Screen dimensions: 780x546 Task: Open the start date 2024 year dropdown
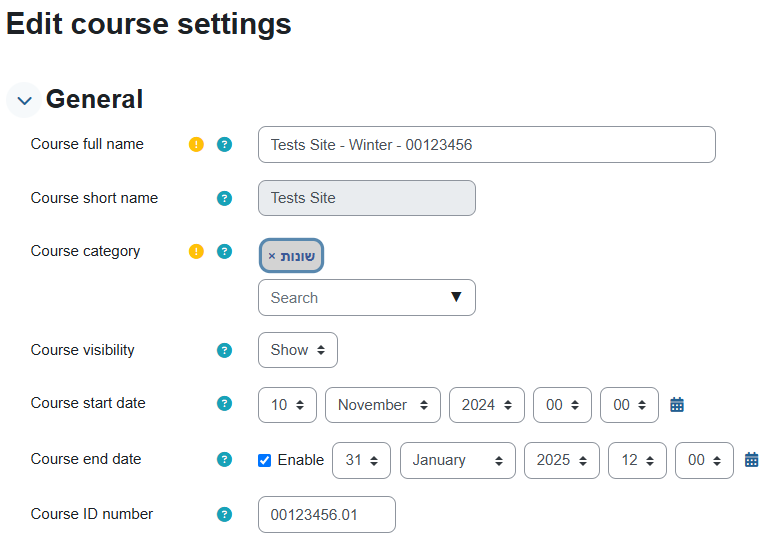point(487,405)
